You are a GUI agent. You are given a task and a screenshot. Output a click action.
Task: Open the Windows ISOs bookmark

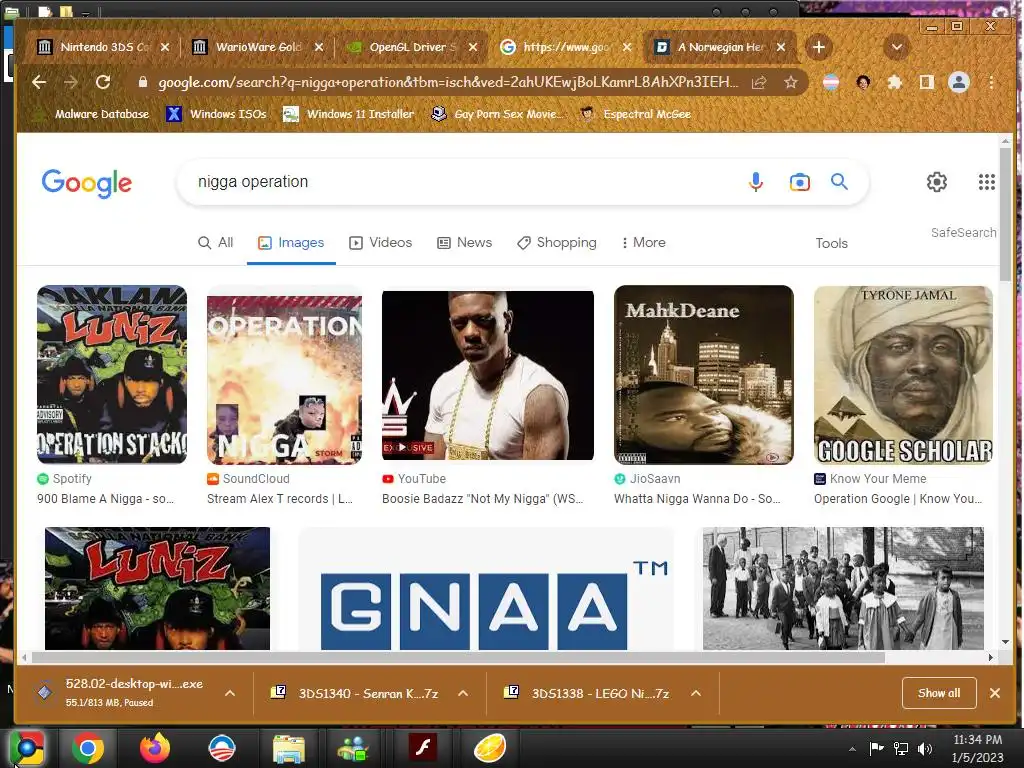[x=217, y=114]
